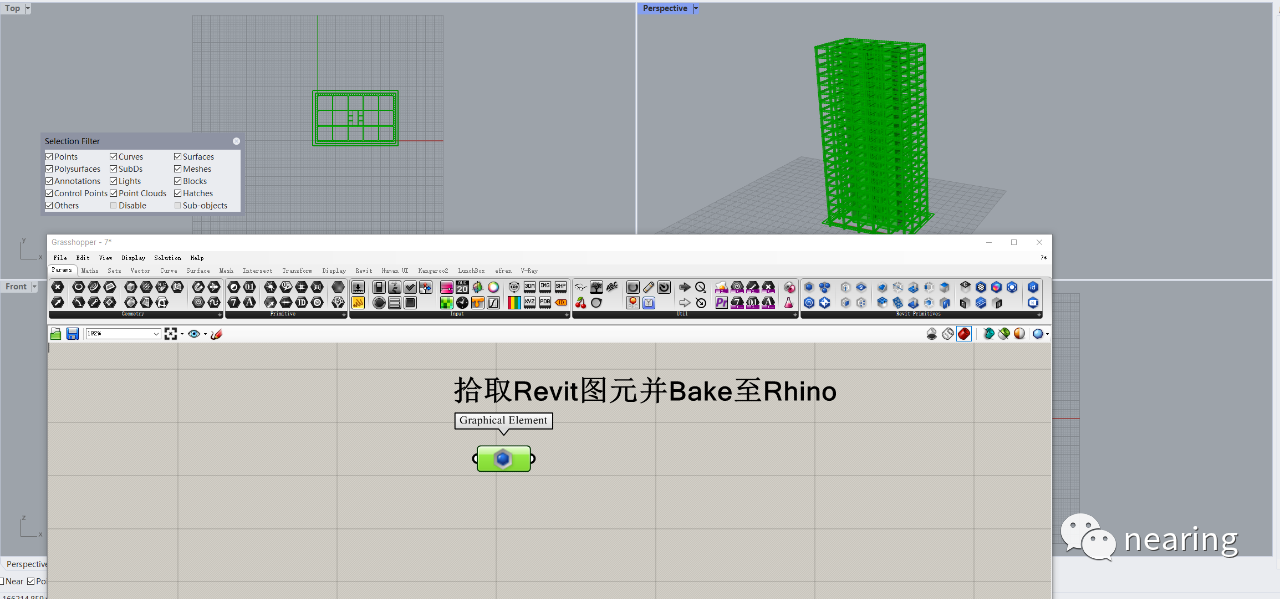Switch to the Maths component tab

point(90,270)
